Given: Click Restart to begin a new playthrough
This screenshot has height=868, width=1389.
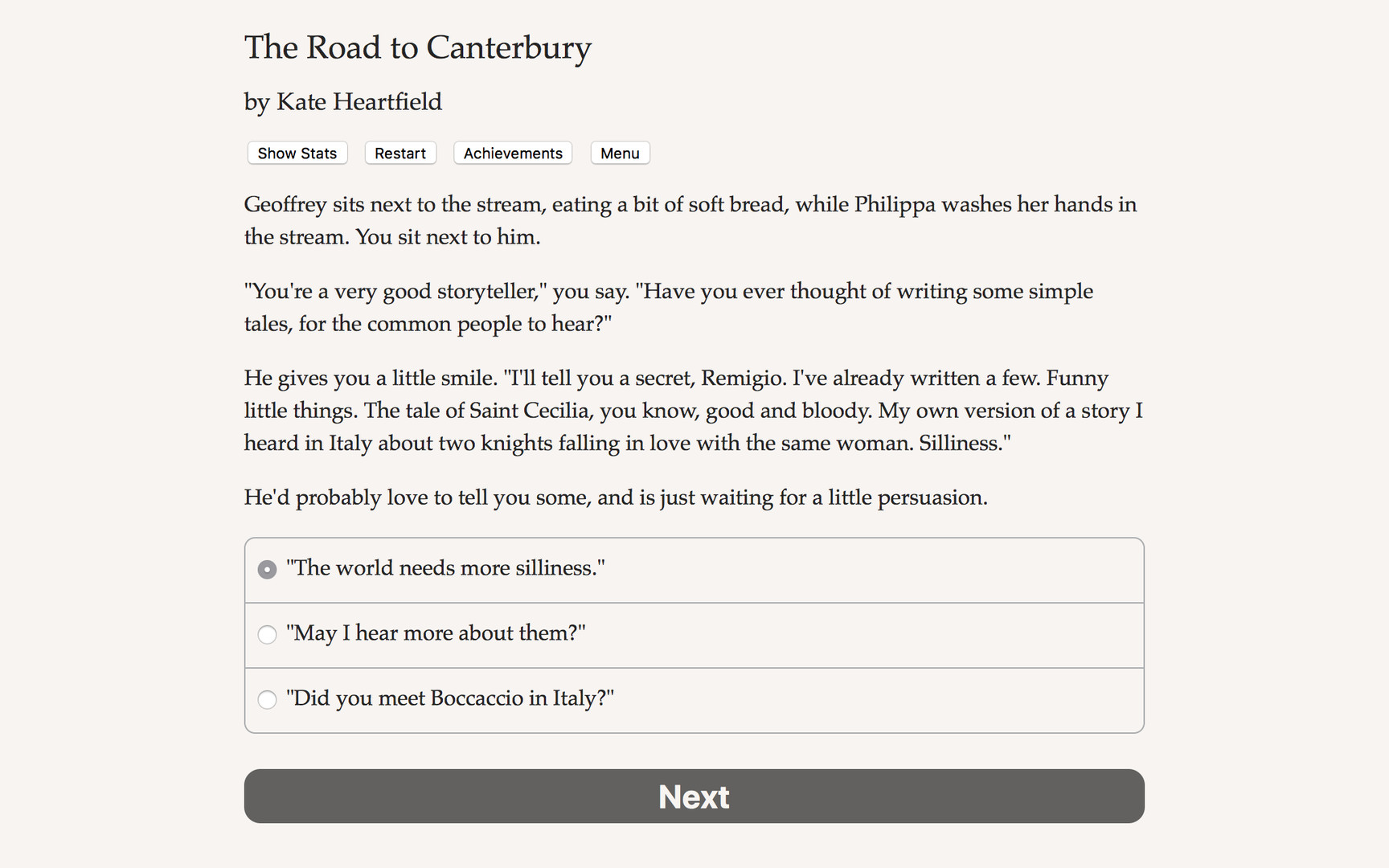Looking at the screenshot, I should pyautogui.click(x=399, y=153).
